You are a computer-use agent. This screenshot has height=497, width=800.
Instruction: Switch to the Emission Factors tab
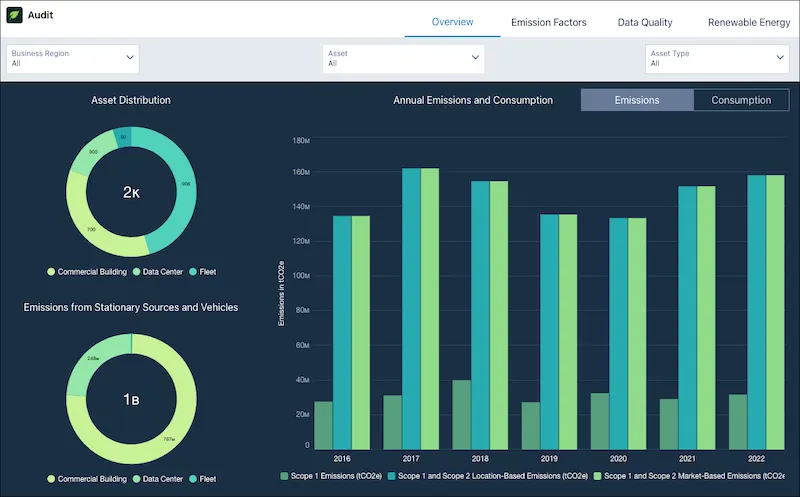click(548, 22)
